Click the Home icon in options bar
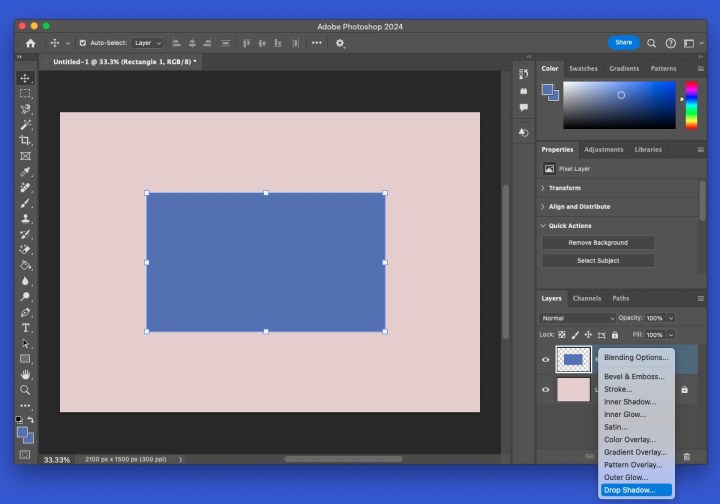Image resolution: width=720 pixels, height=504 pixels. (x=30, y=43)
